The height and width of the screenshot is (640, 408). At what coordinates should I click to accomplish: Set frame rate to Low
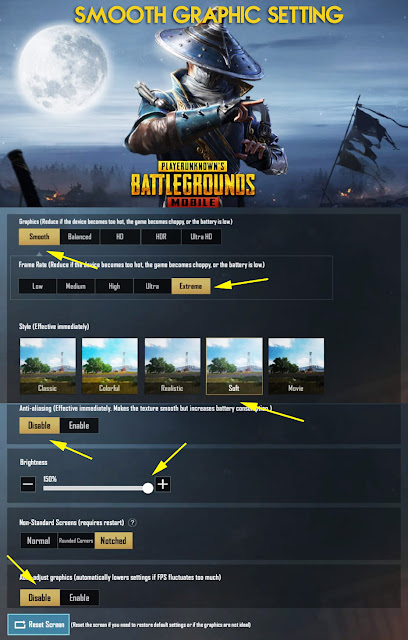[x=38, y=286]
